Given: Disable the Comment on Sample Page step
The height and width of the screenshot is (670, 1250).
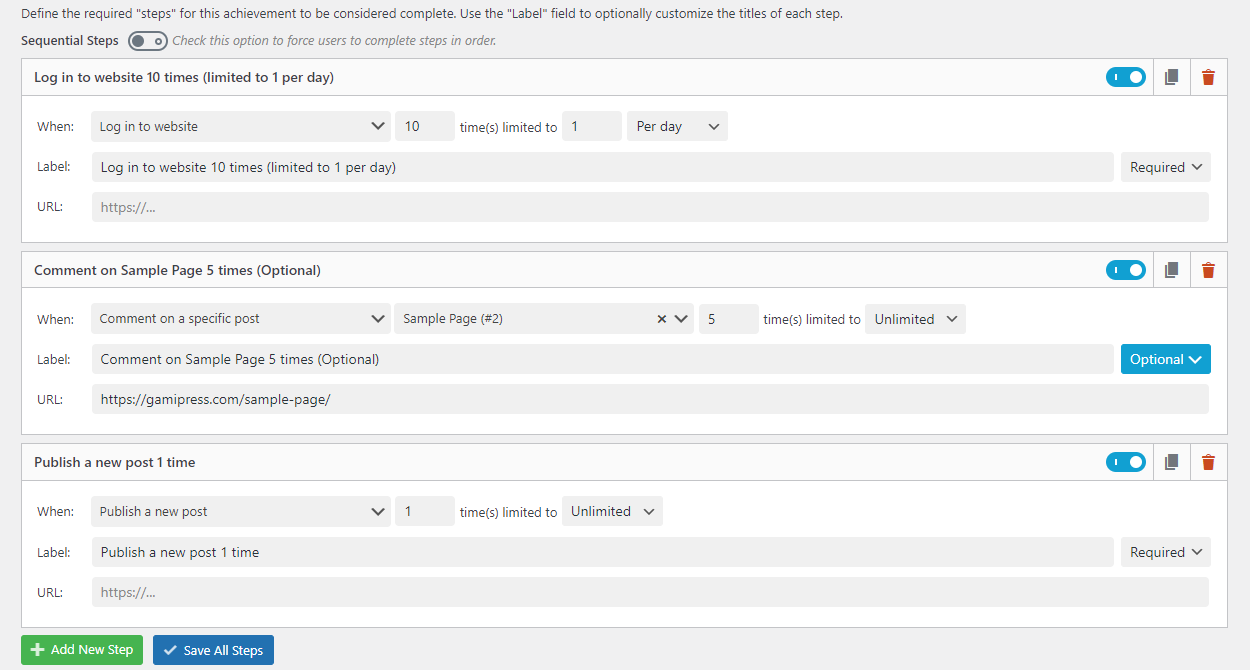Looking at the screenshot, I should pyautogui.click(x=1125, y=270).
